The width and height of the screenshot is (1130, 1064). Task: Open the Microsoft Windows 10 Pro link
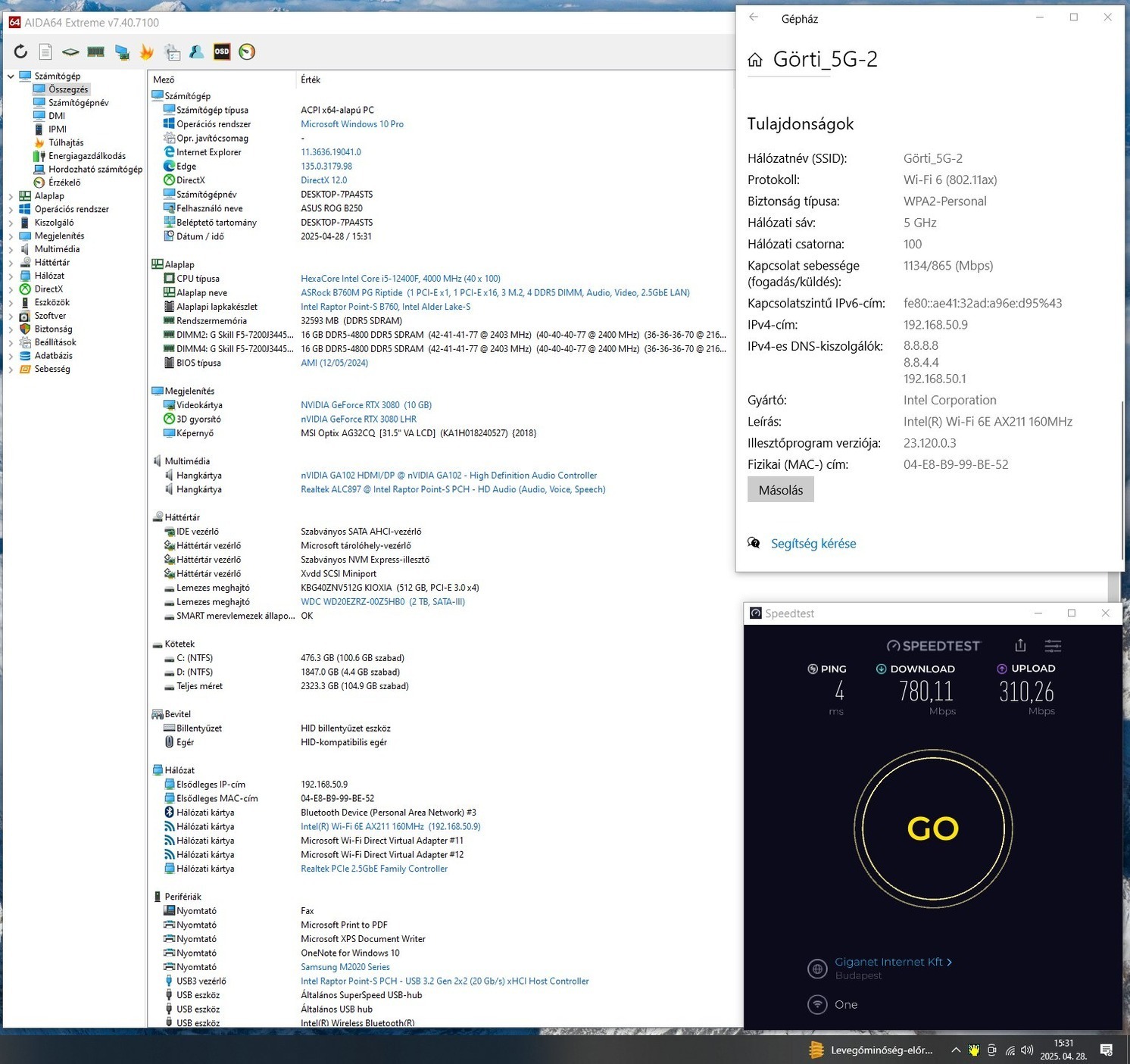pos(352,124)
